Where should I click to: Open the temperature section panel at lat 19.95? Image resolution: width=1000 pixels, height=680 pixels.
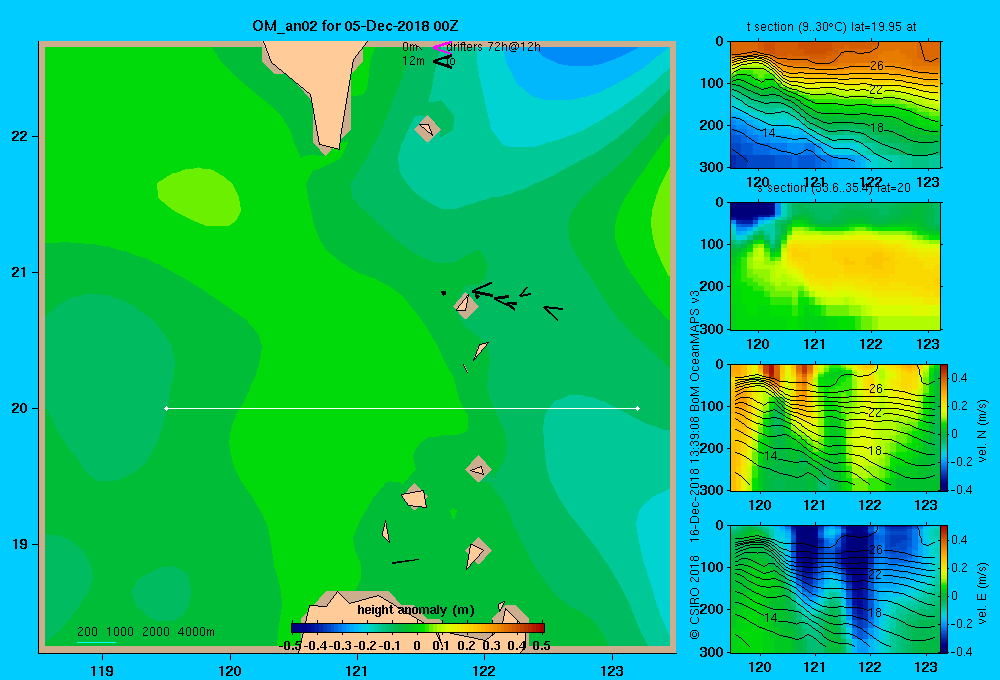(x=835, y=105)
